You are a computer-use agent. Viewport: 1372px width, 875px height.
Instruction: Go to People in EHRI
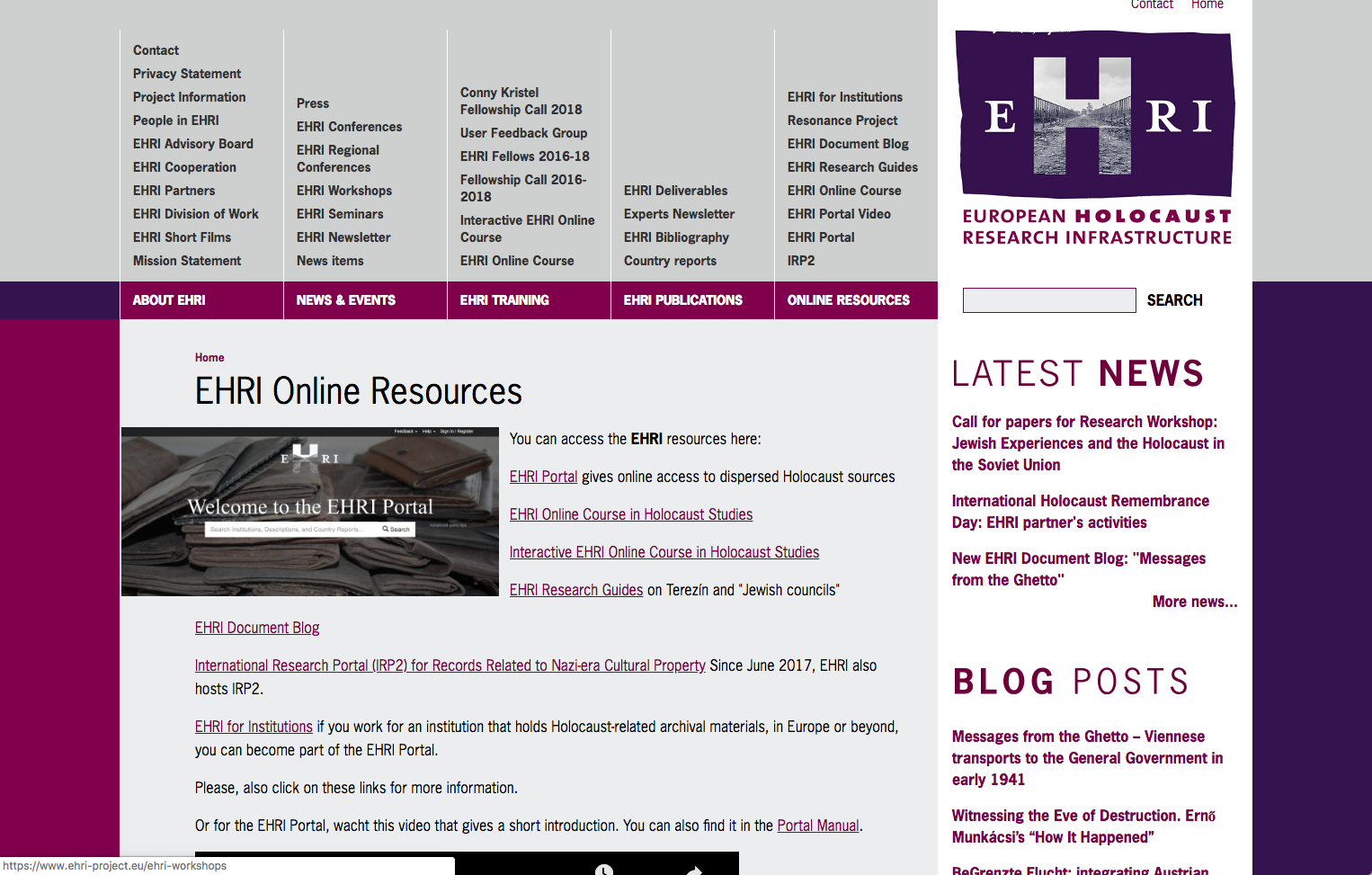pyautogui.click(x=176, y=121)
